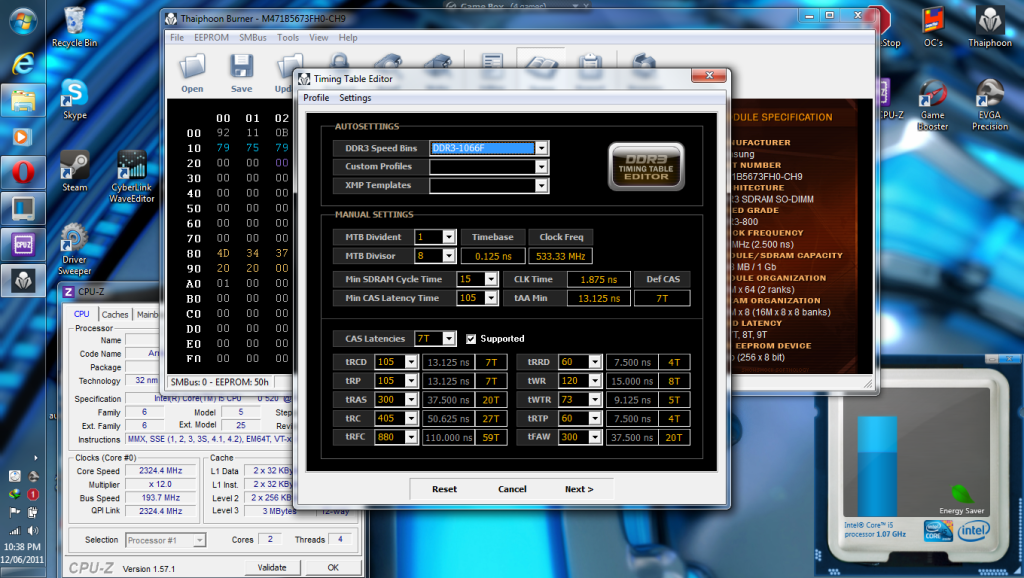
Task: Open the tRFC value dropdown
Action: (x=411, y=437)
